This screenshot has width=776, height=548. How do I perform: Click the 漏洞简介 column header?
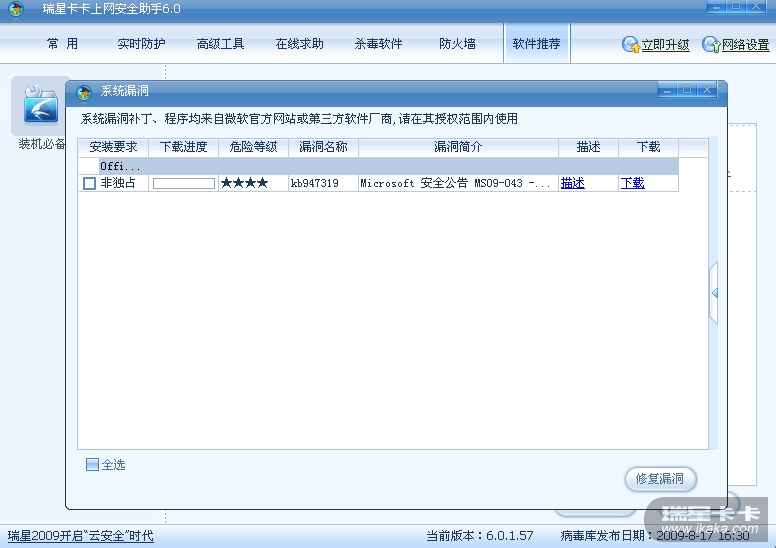pos(458,147)
